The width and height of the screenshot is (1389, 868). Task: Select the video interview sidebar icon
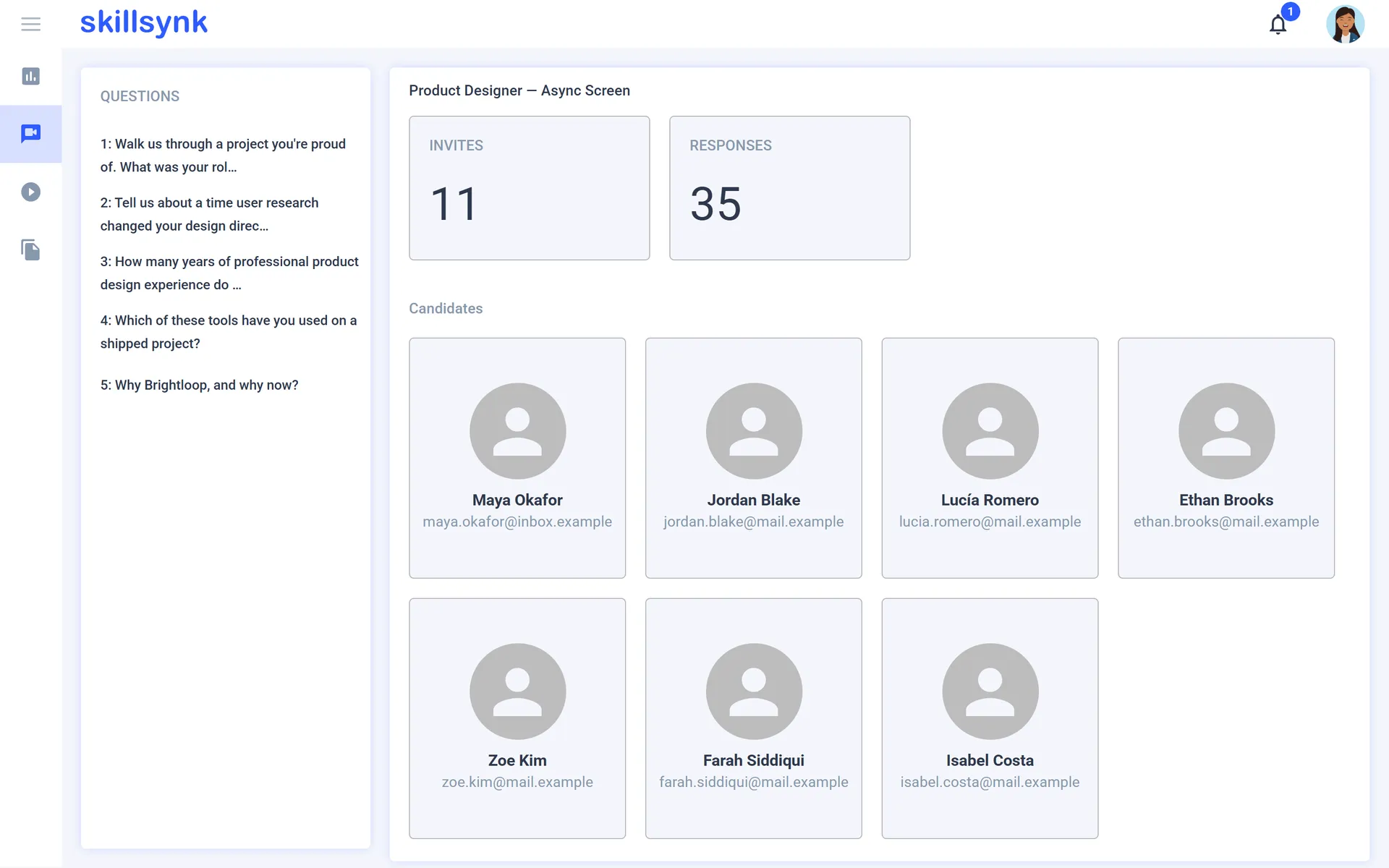point(30,134)
